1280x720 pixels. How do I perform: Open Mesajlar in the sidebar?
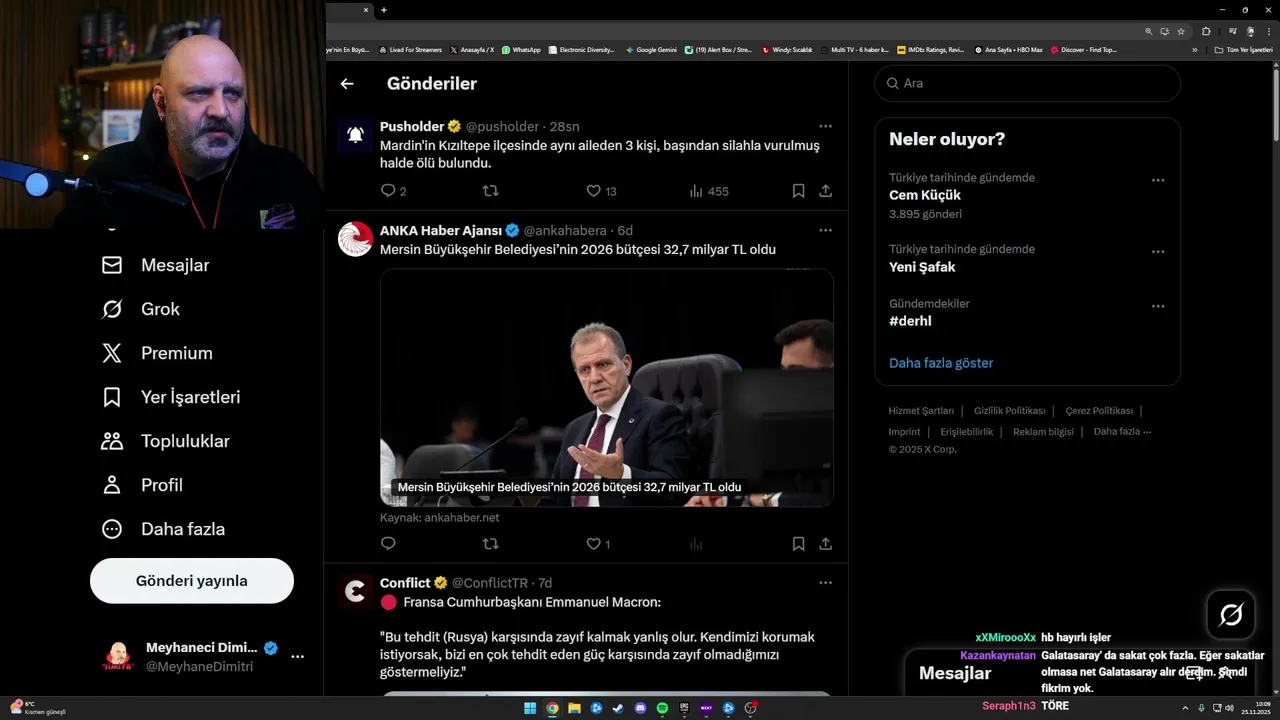pyautogui.click(x=156, y=265)
